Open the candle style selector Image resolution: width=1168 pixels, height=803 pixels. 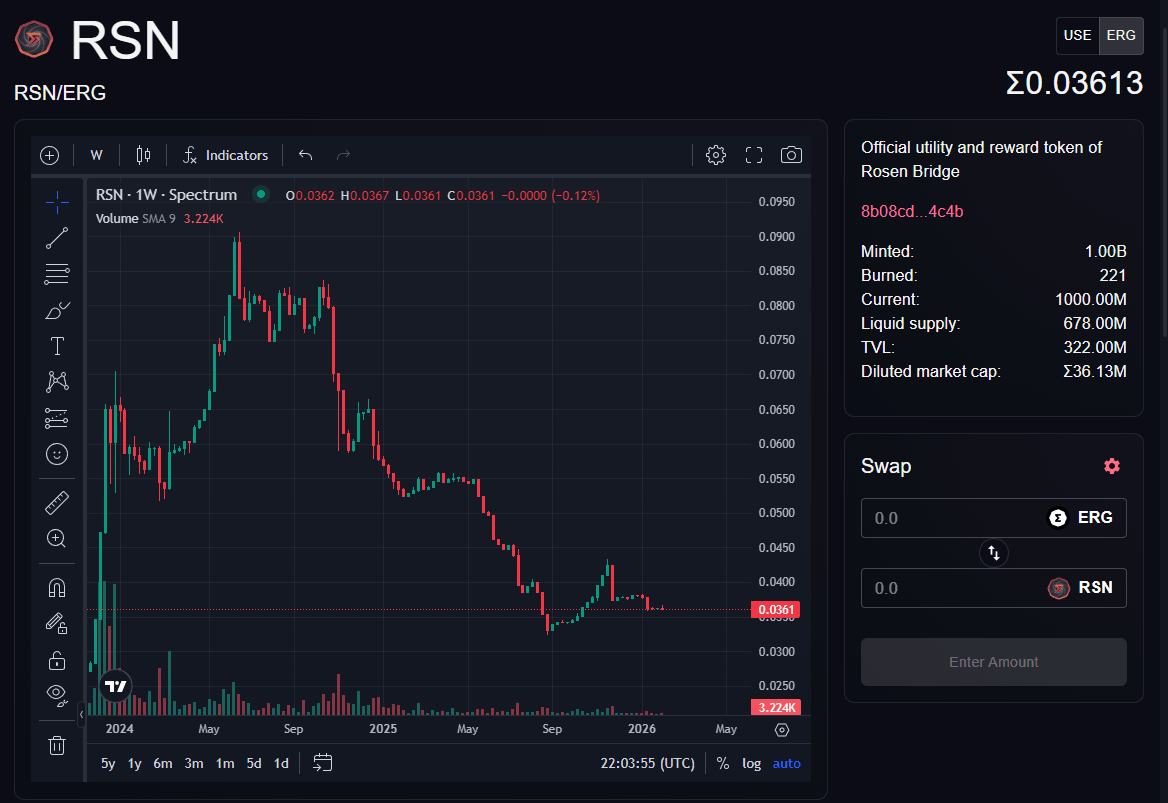(x=142, y=155)
